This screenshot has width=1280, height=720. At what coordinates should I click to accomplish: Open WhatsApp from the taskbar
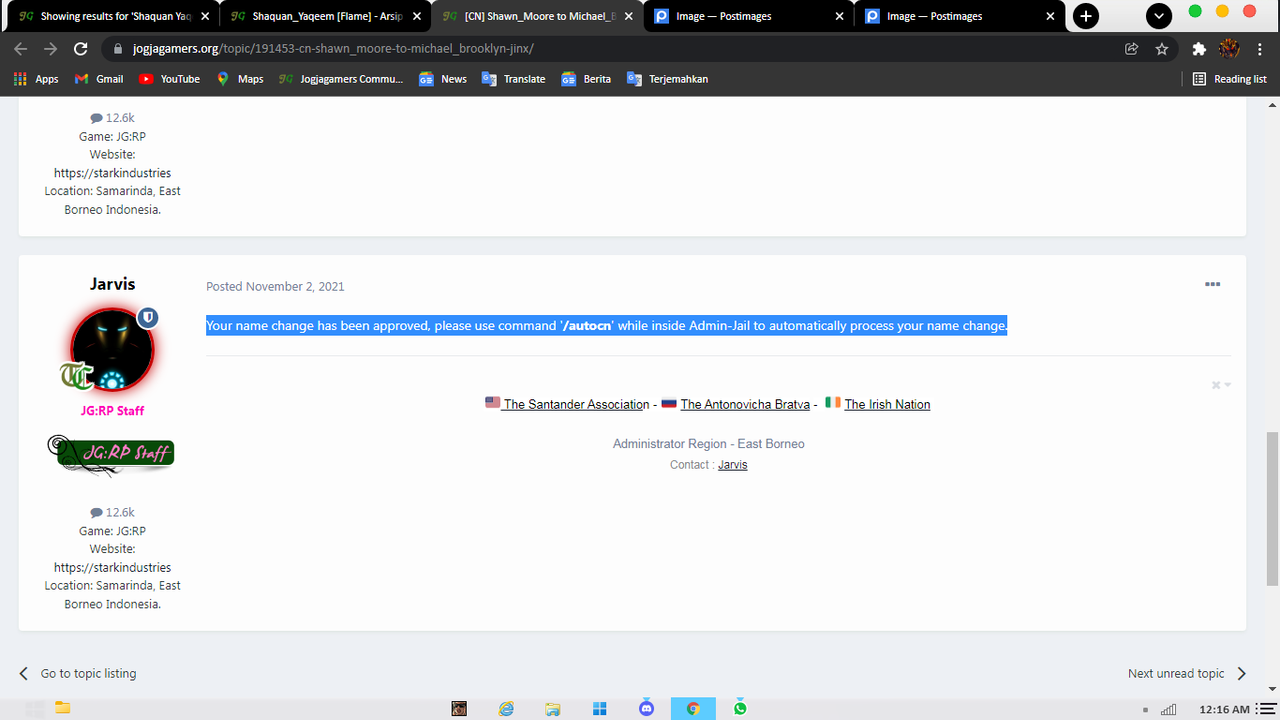(740, 708)
